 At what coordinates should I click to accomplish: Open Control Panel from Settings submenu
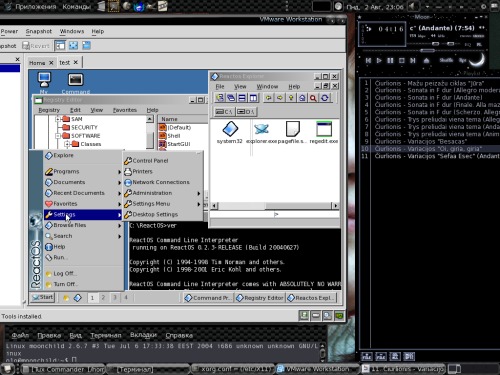pos(163,161)
